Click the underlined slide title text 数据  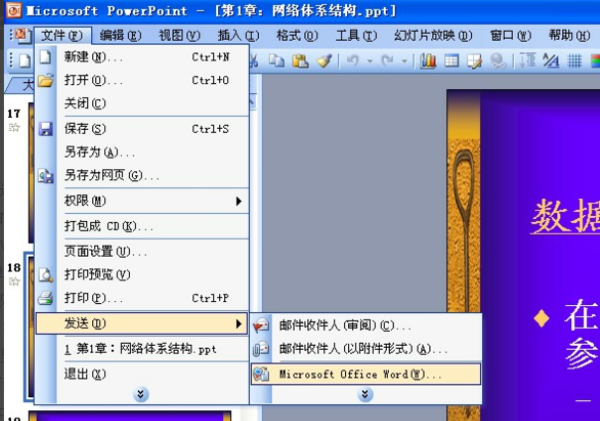click(x=565, y=216)
